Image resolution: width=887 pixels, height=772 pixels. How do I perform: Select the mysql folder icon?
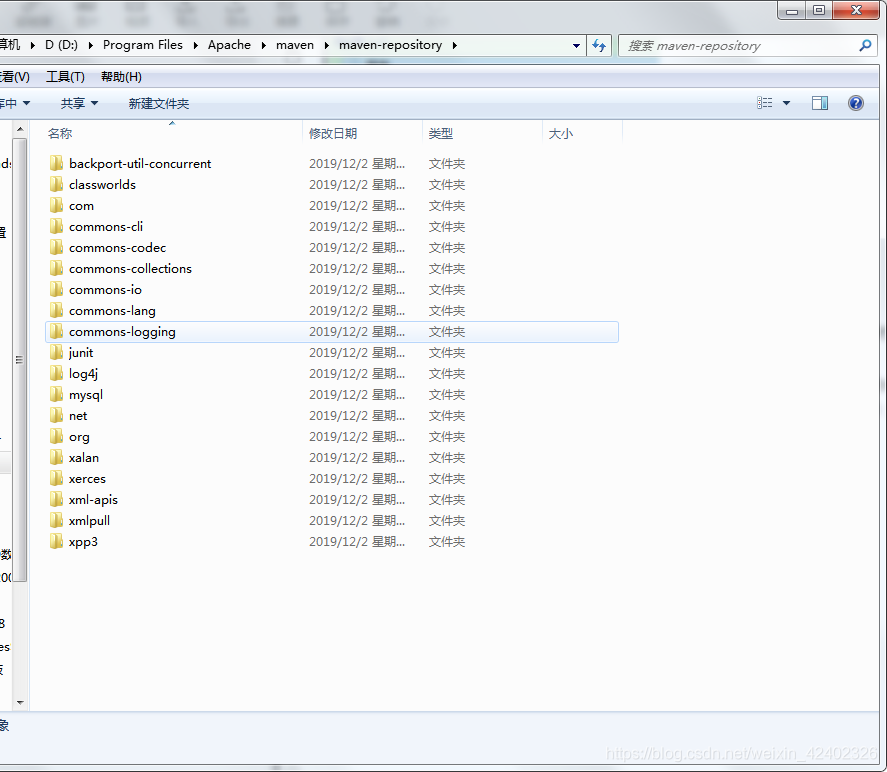point(57,395)
